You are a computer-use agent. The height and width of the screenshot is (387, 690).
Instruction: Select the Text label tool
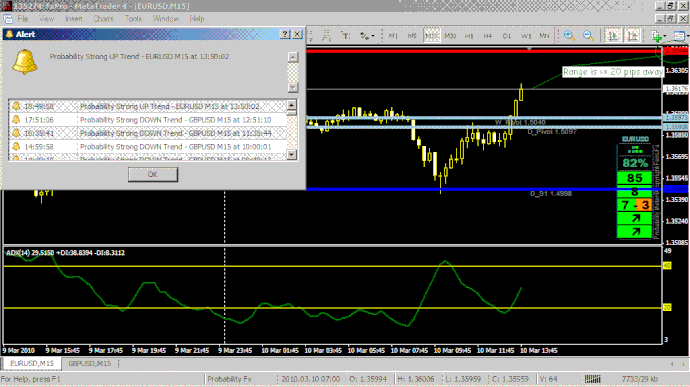click(345, 36)
